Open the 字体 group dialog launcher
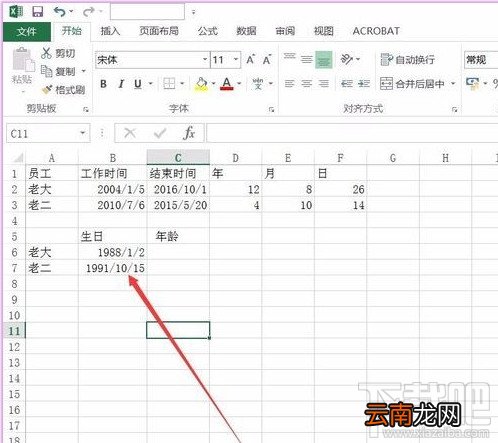Viewport: 498px width, 443px height. pyautogui.click(x=272, y=109)
